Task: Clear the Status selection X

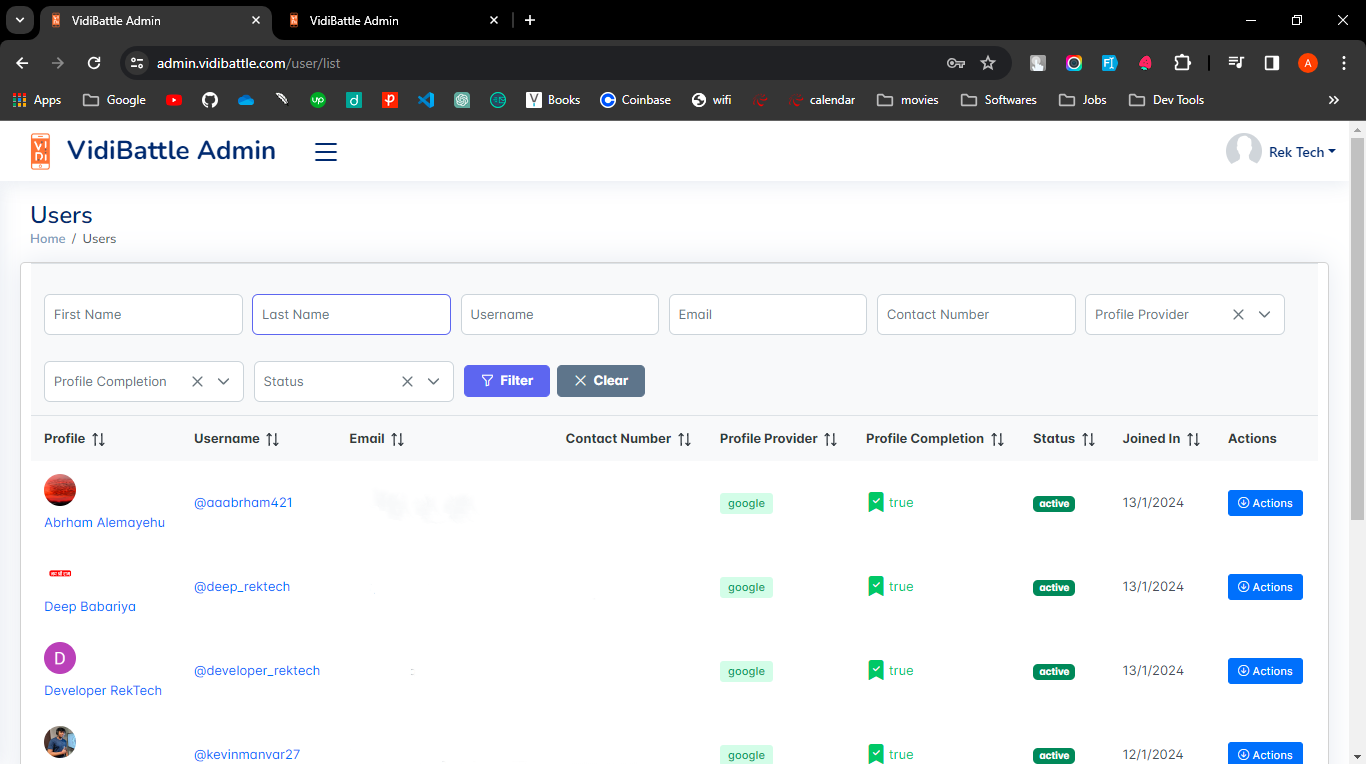Action: [407, 381]
